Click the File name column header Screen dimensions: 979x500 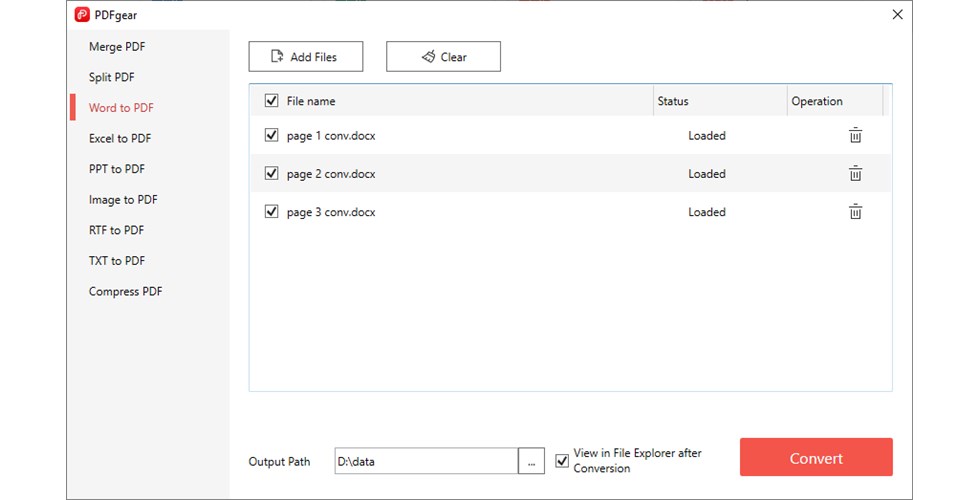tap(311, 101)
